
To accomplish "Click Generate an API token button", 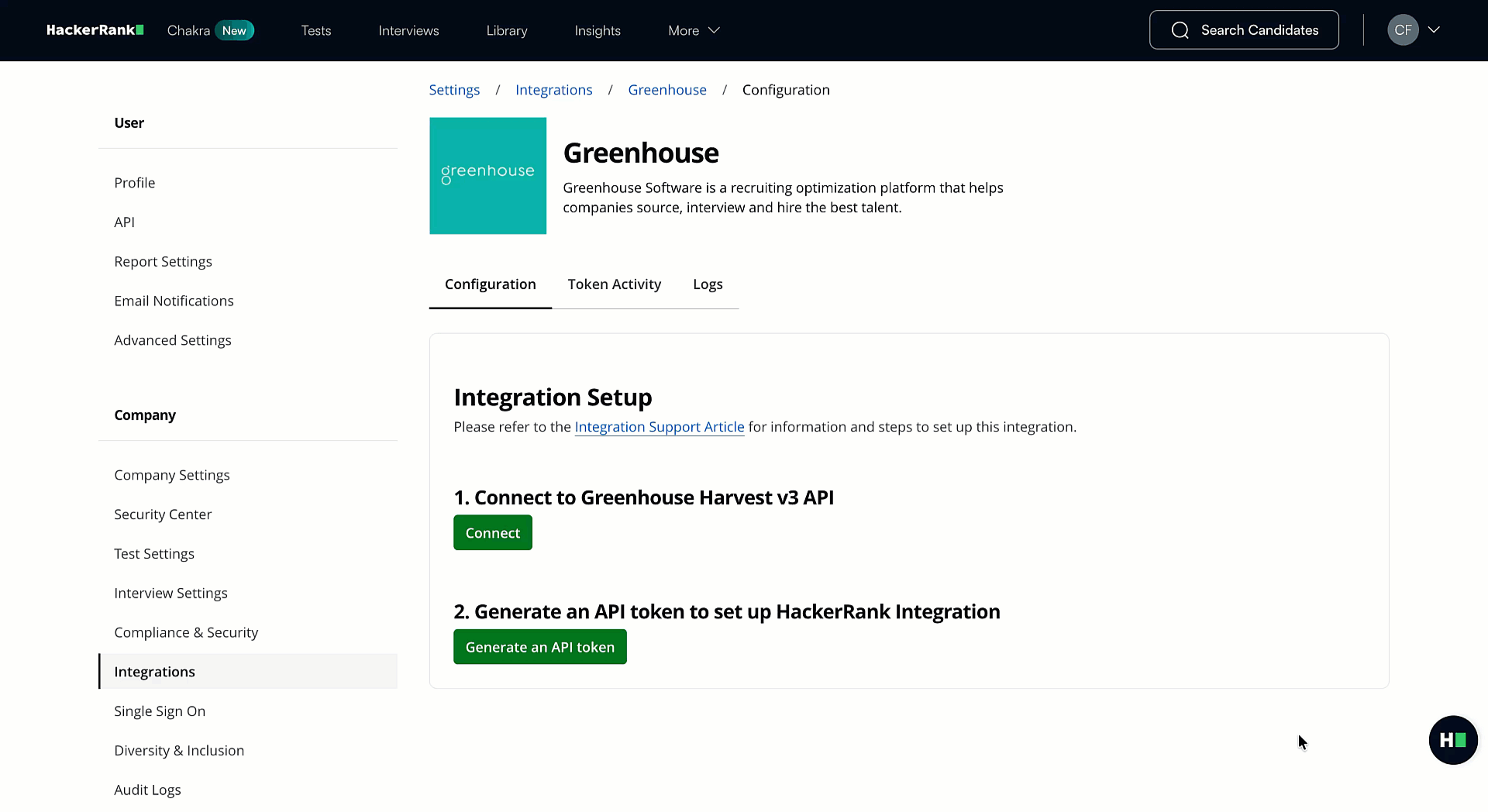I will click(x=540, y=647).
